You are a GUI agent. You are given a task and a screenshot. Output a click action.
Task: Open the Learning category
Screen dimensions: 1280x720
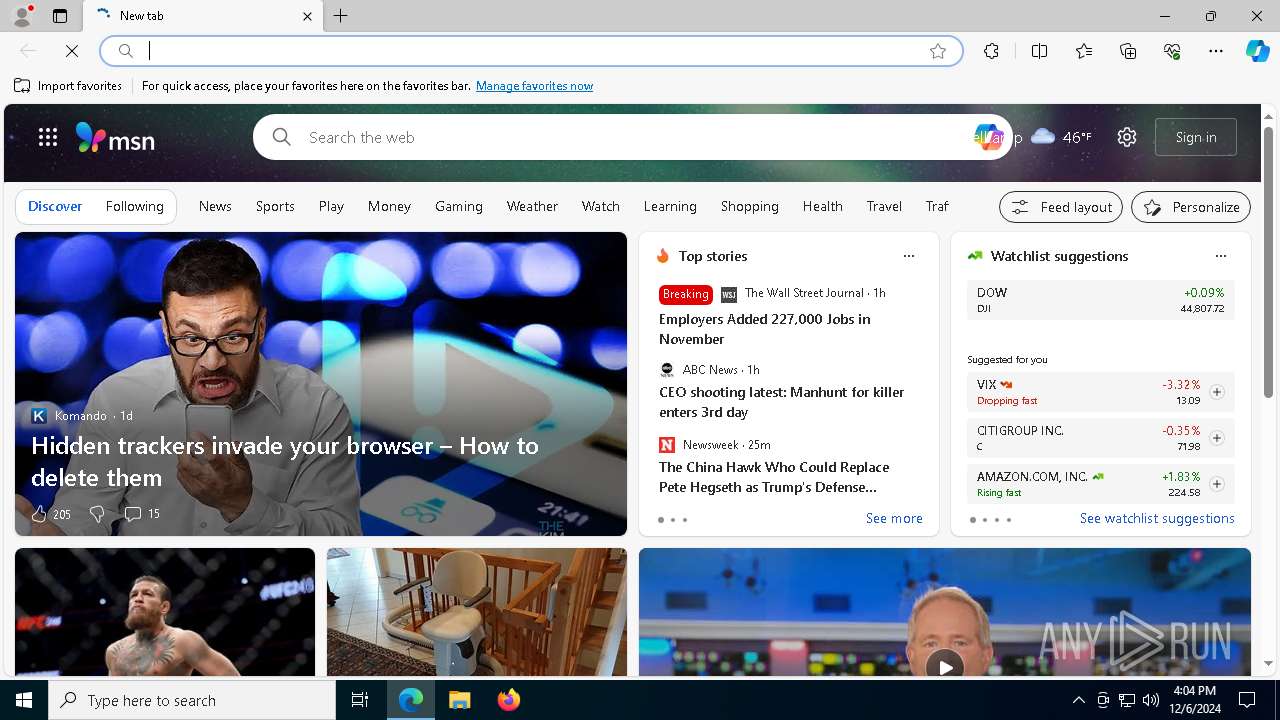[x=670, y=206]
